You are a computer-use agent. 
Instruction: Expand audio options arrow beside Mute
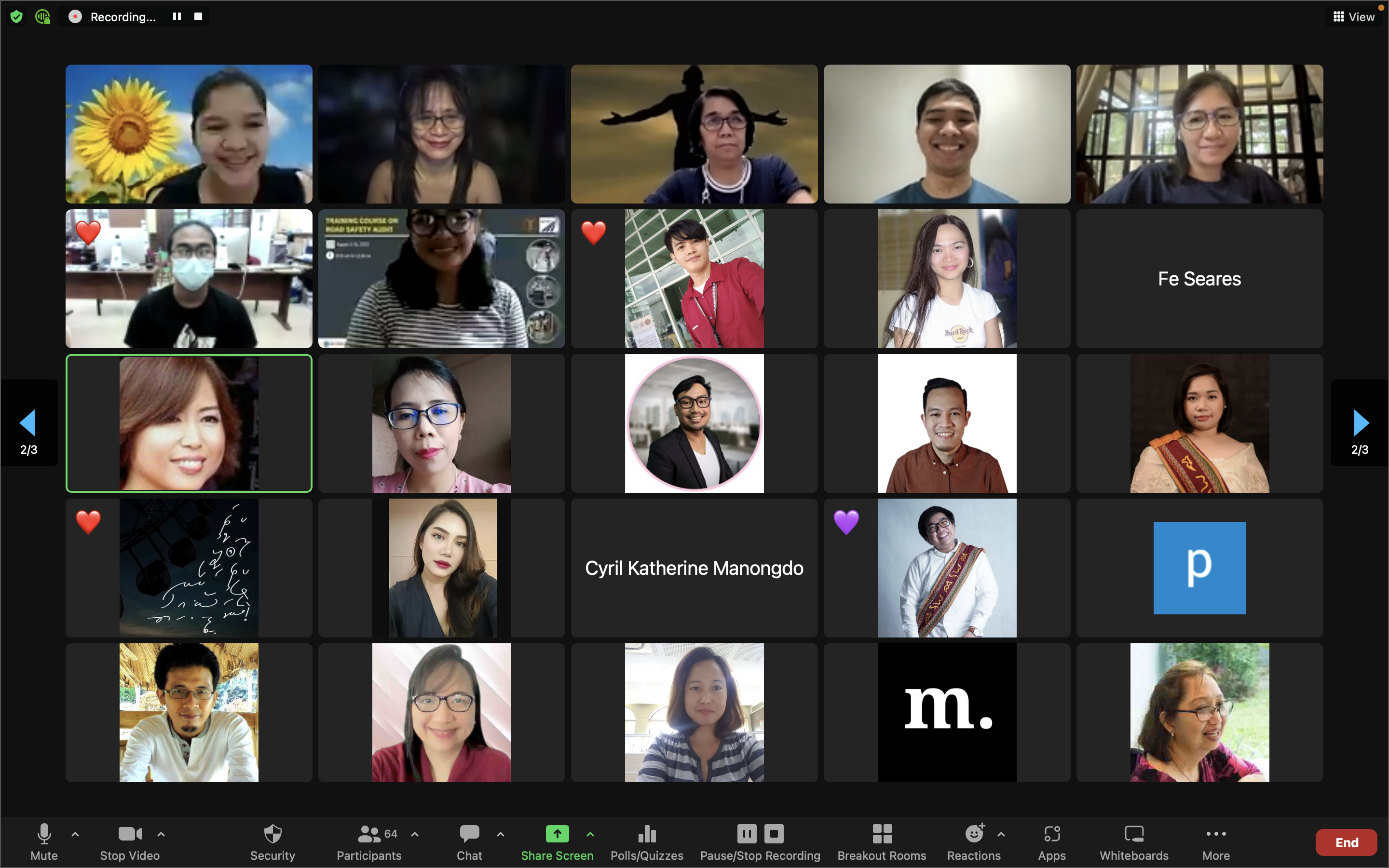point(75,834)
